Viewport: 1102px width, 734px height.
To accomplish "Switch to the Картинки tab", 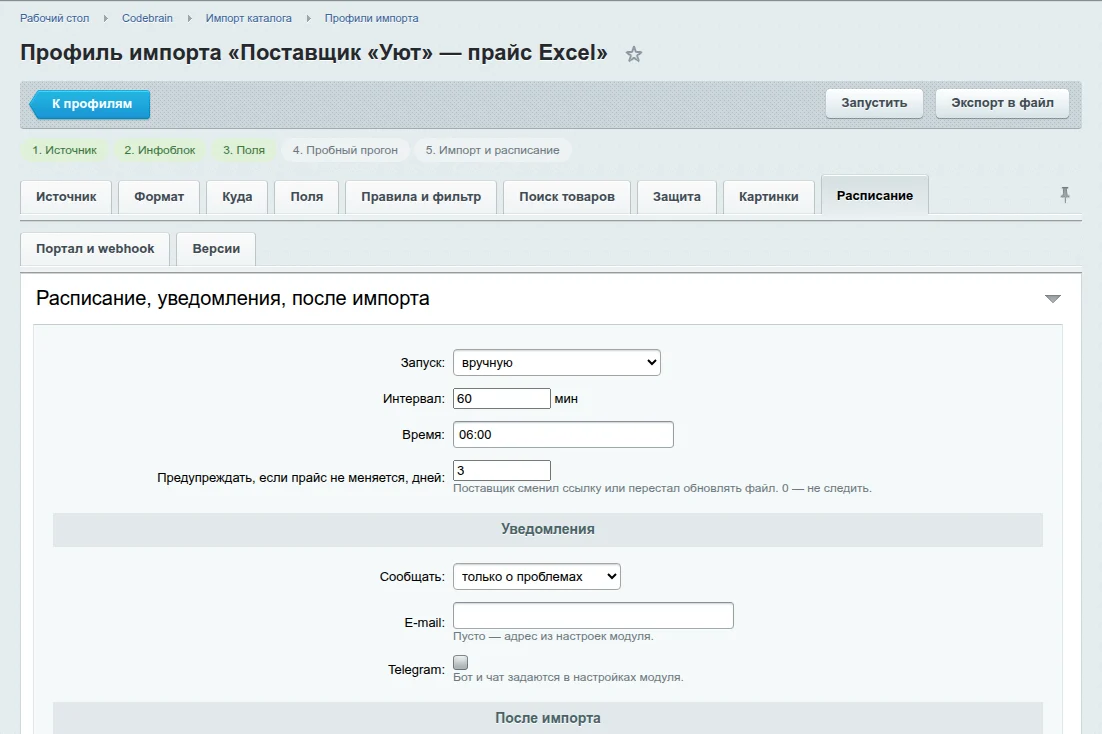I will point(768,197).
